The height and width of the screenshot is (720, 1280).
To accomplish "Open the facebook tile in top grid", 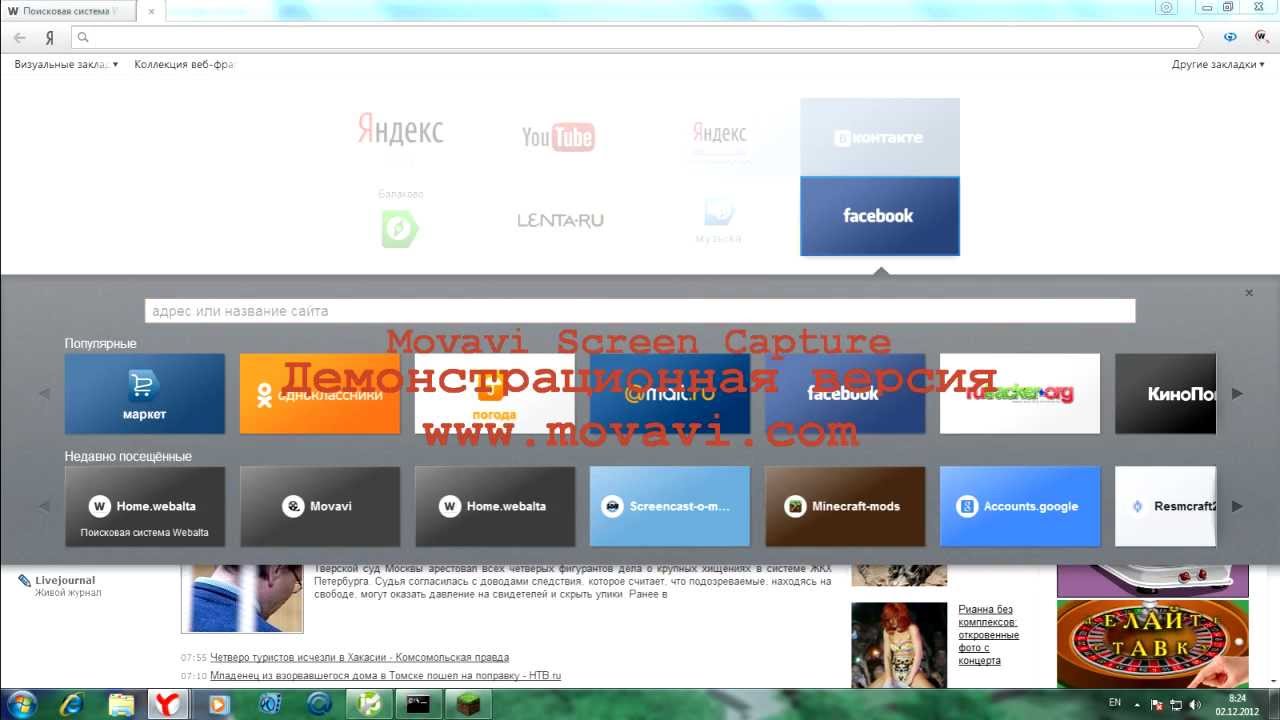I will [x=879, y=216].
